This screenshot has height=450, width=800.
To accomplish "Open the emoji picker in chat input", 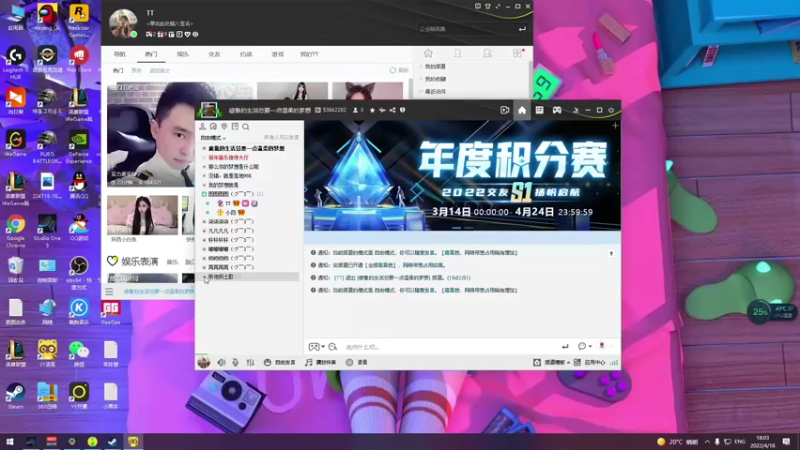I will 313,347.
